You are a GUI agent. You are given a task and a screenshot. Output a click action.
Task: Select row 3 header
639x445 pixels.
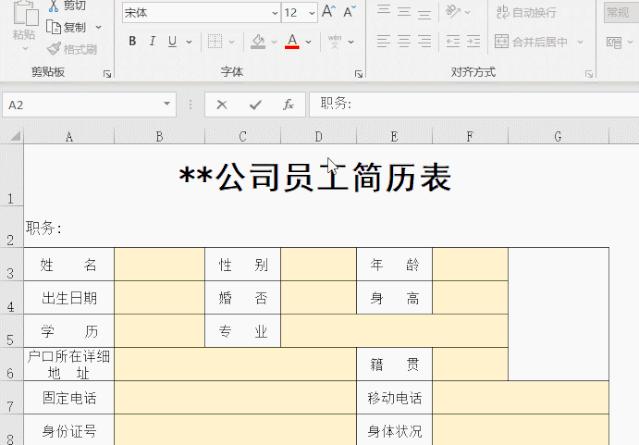tap(11, 264)
